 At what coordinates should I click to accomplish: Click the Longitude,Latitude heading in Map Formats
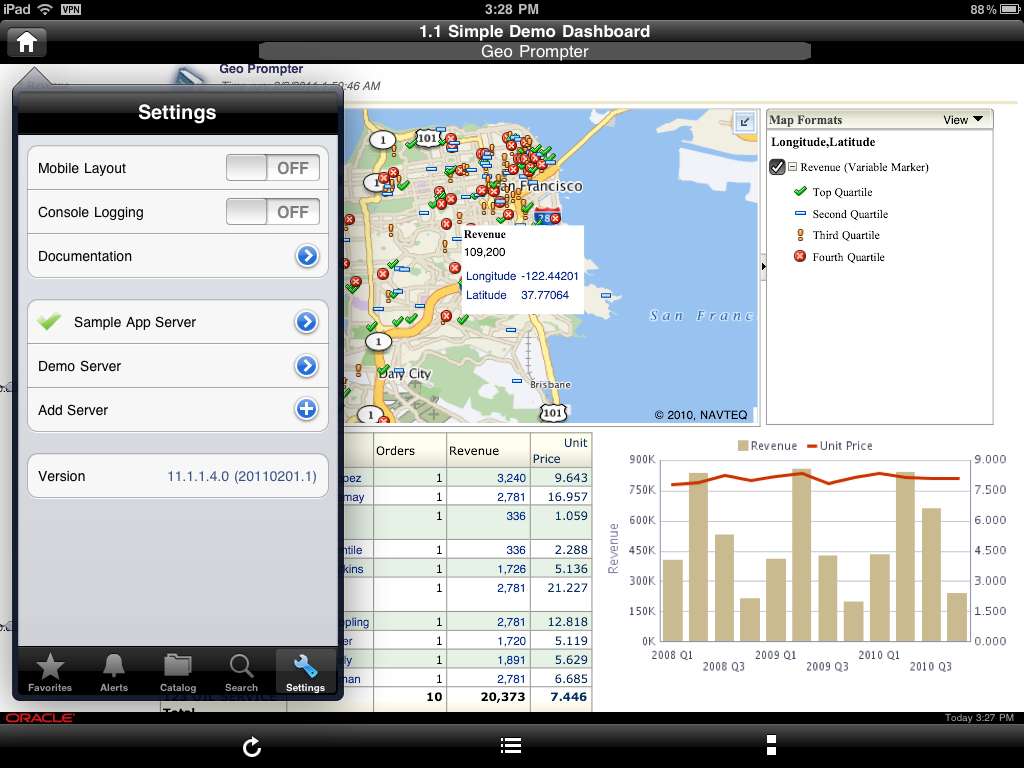click(x=823, y=142)
